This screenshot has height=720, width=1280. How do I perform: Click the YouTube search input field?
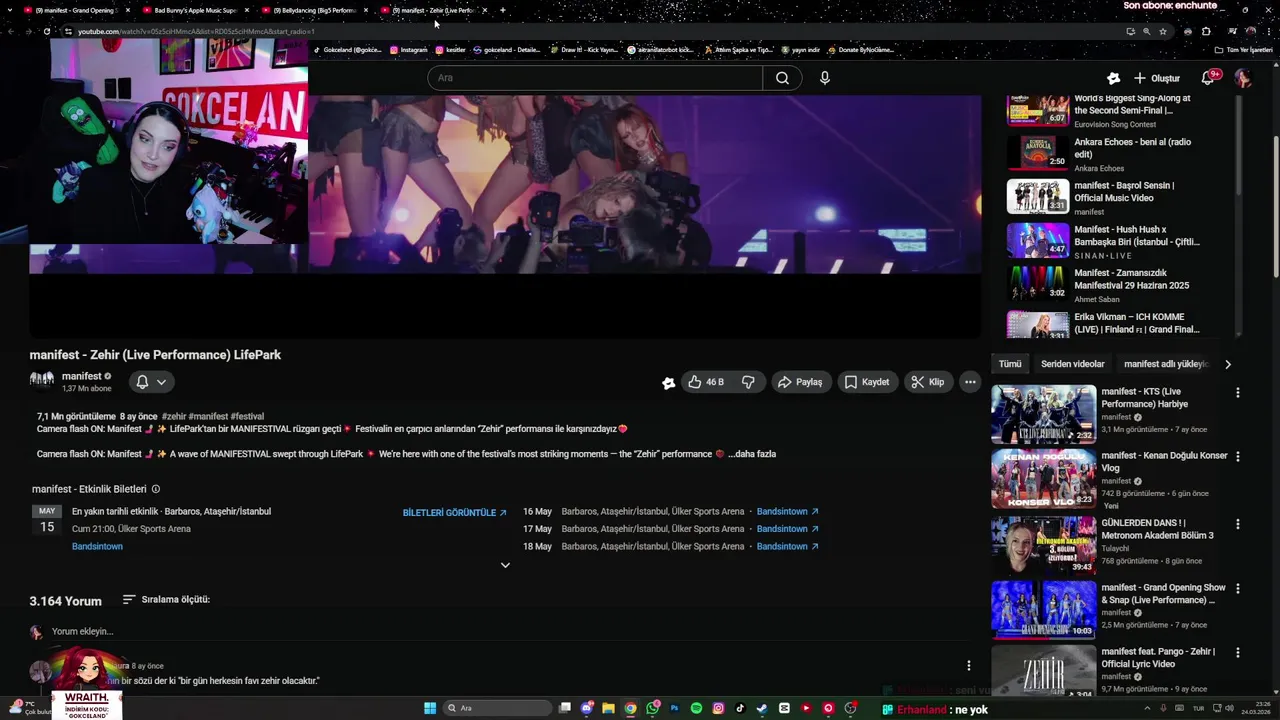click(595, 78)
